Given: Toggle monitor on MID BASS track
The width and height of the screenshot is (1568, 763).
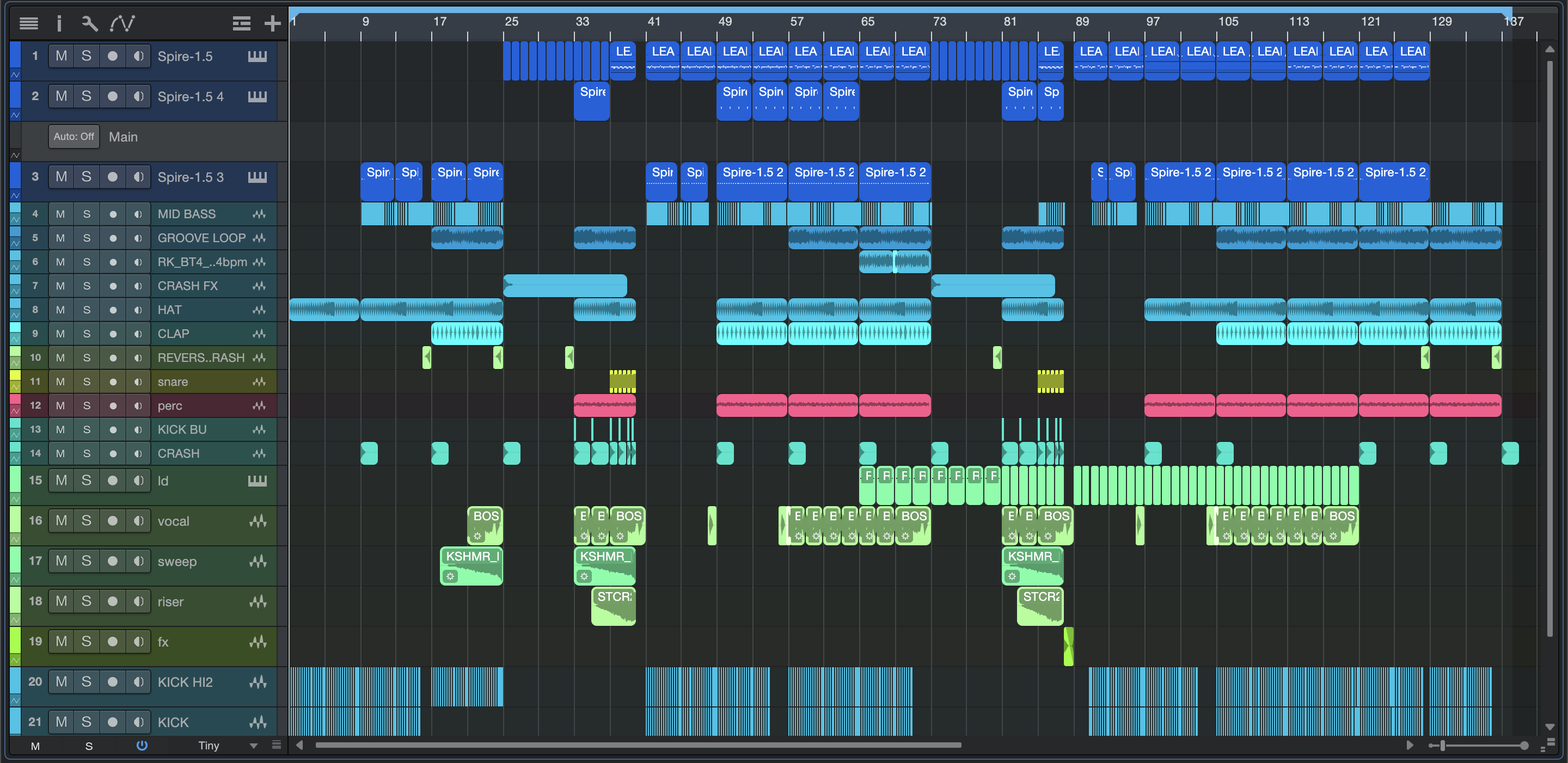Looking at the screenshot, I should (138, 214).
